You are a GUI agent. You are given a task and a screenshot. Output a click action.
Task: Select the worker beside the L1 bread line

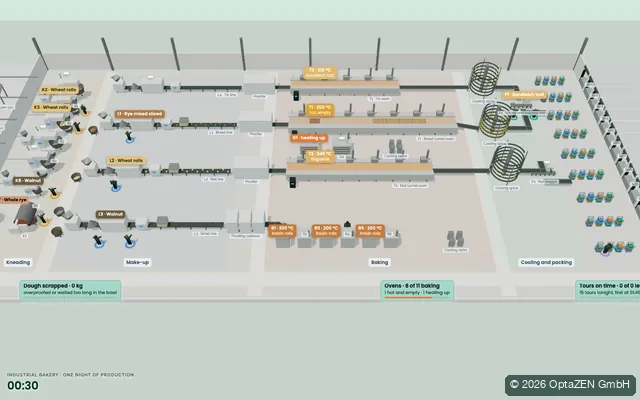click(129, 136)
